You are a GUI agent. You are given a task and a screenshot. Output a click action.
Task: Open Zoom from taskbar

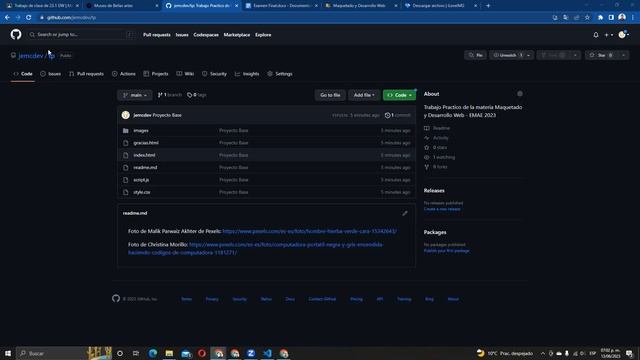251,353
